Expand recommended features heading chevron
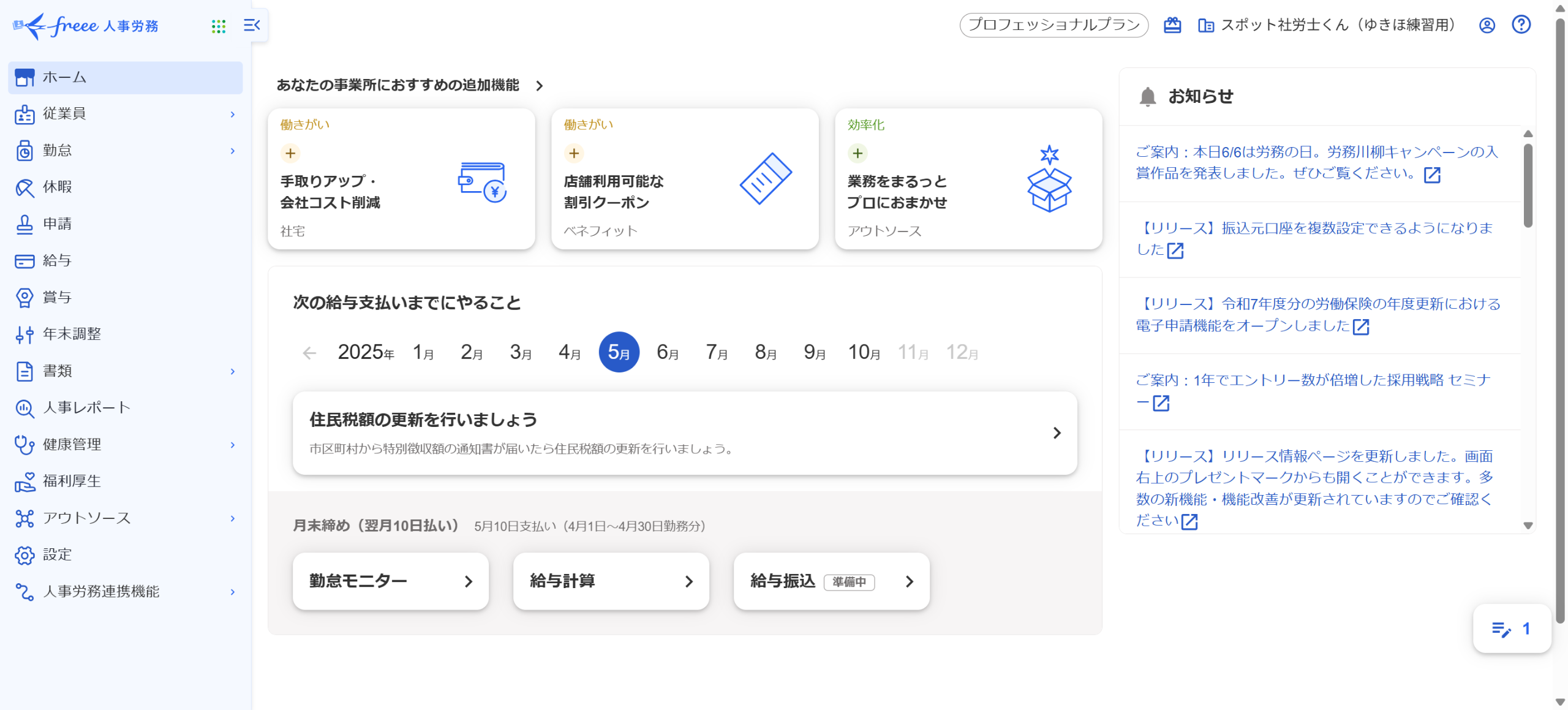This screenshot has width=1568, height=710. coord(540,86)
